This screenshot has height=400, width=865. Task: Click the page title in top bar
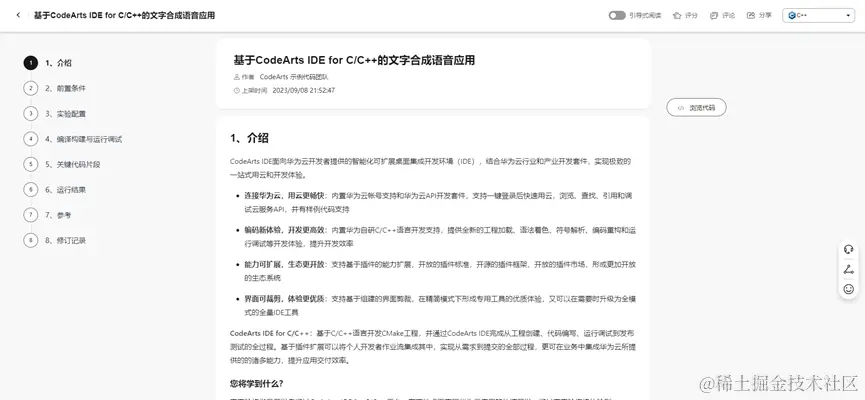click(124, 15)
